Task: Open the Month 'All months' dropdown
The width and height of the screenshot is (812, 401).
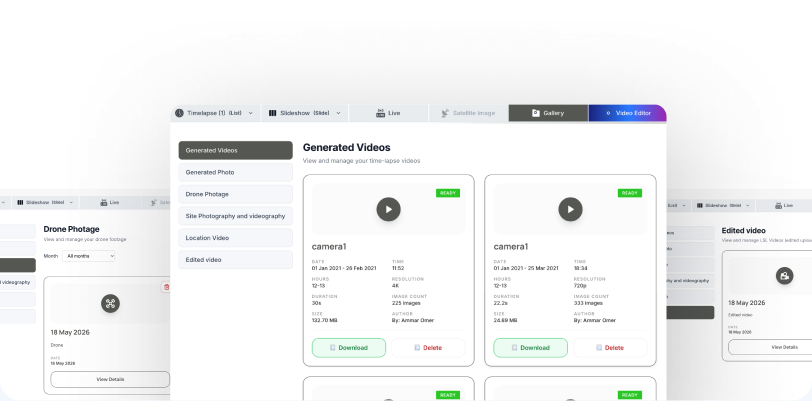Action: (89, 256)
